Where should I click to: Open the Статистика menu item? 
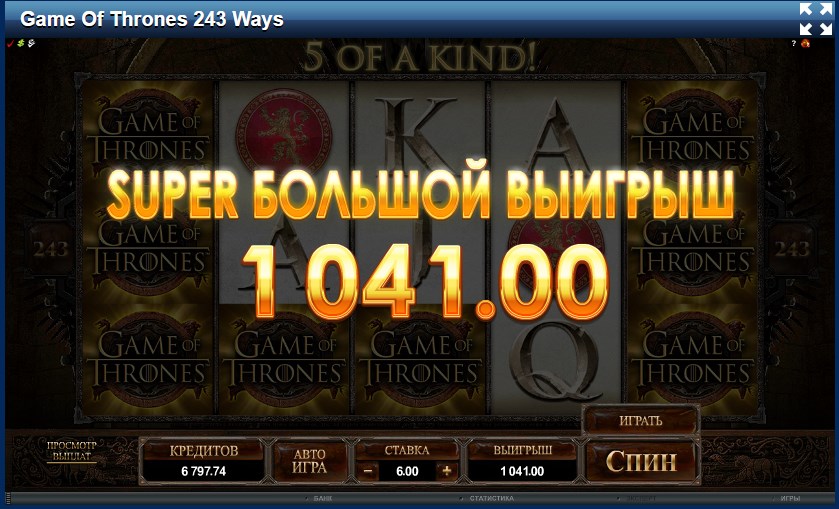click(x=491, y=498)
